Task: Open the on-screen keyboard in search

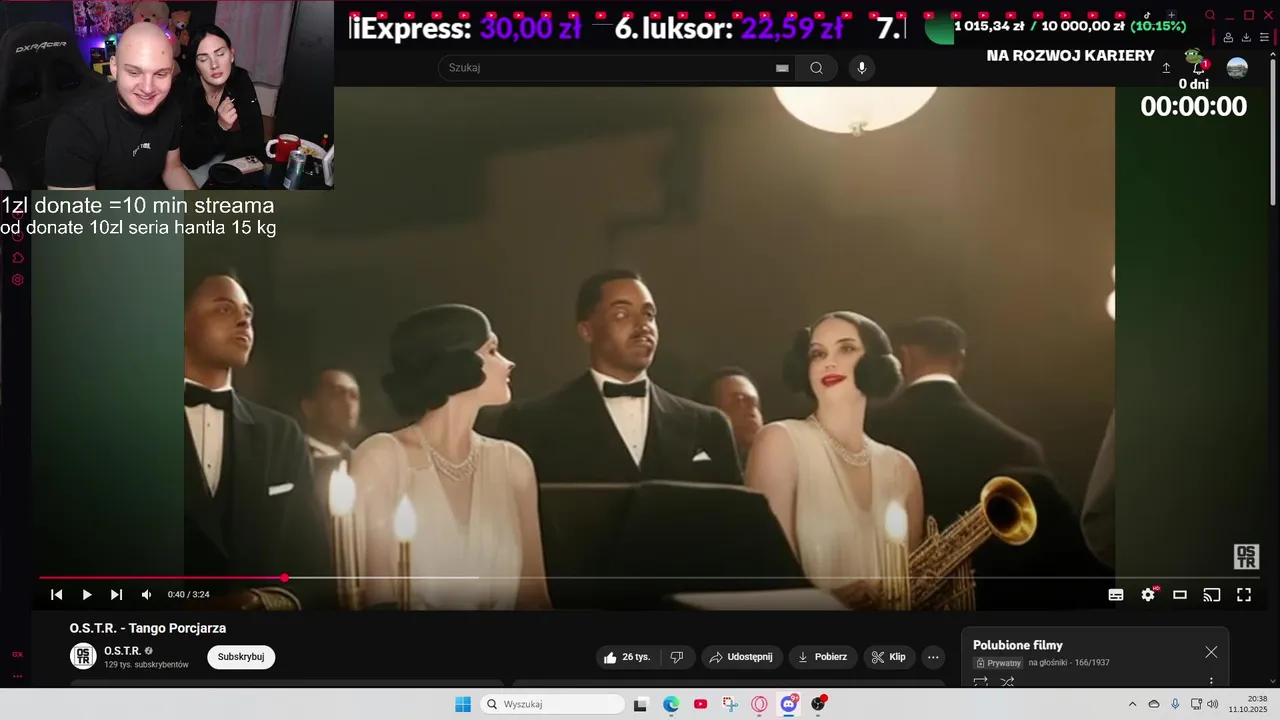Action: 782,68
